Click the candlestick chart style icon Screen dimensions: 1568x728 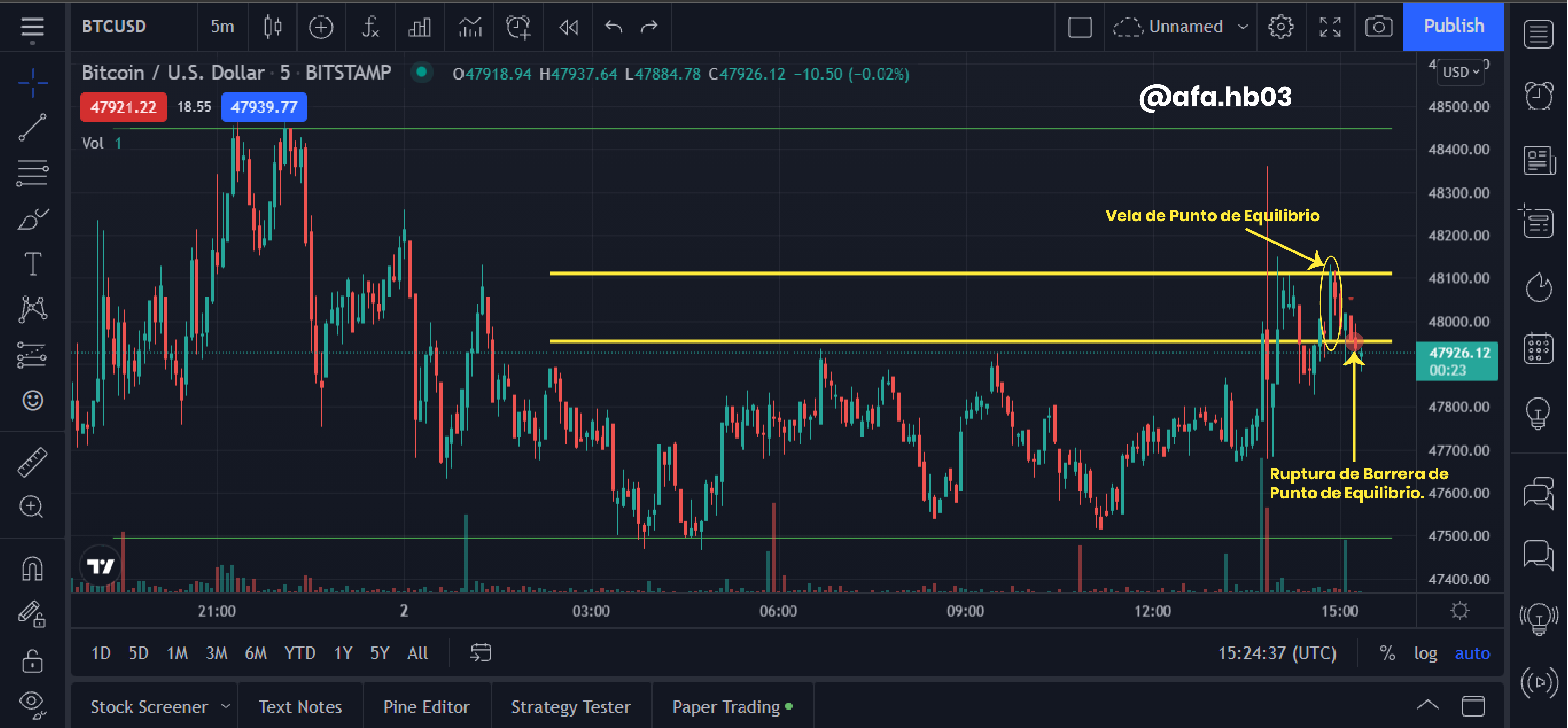coord(273,27)
